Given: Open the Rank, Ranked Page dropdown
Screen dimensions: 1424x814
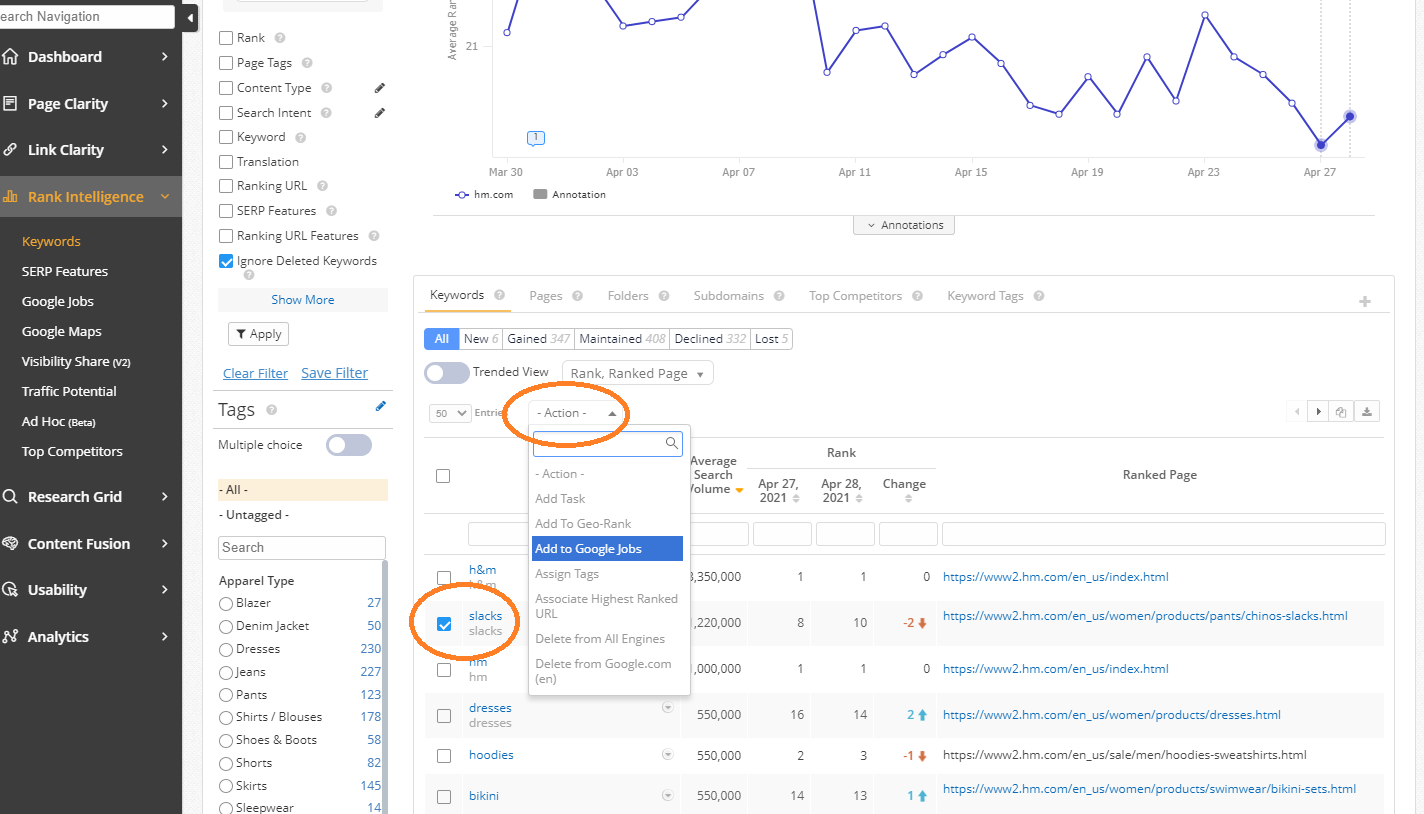Looking at the screenshot, I should 638,373.
